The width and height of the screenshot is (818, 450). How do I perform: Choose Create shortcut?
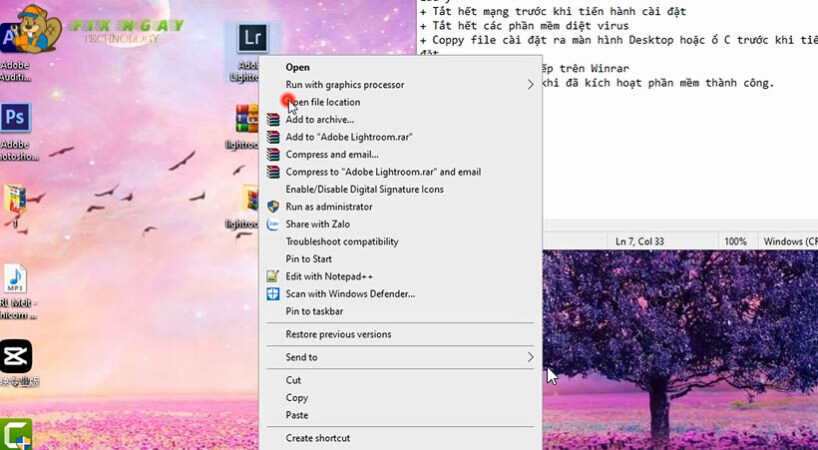tap(401, 438)
